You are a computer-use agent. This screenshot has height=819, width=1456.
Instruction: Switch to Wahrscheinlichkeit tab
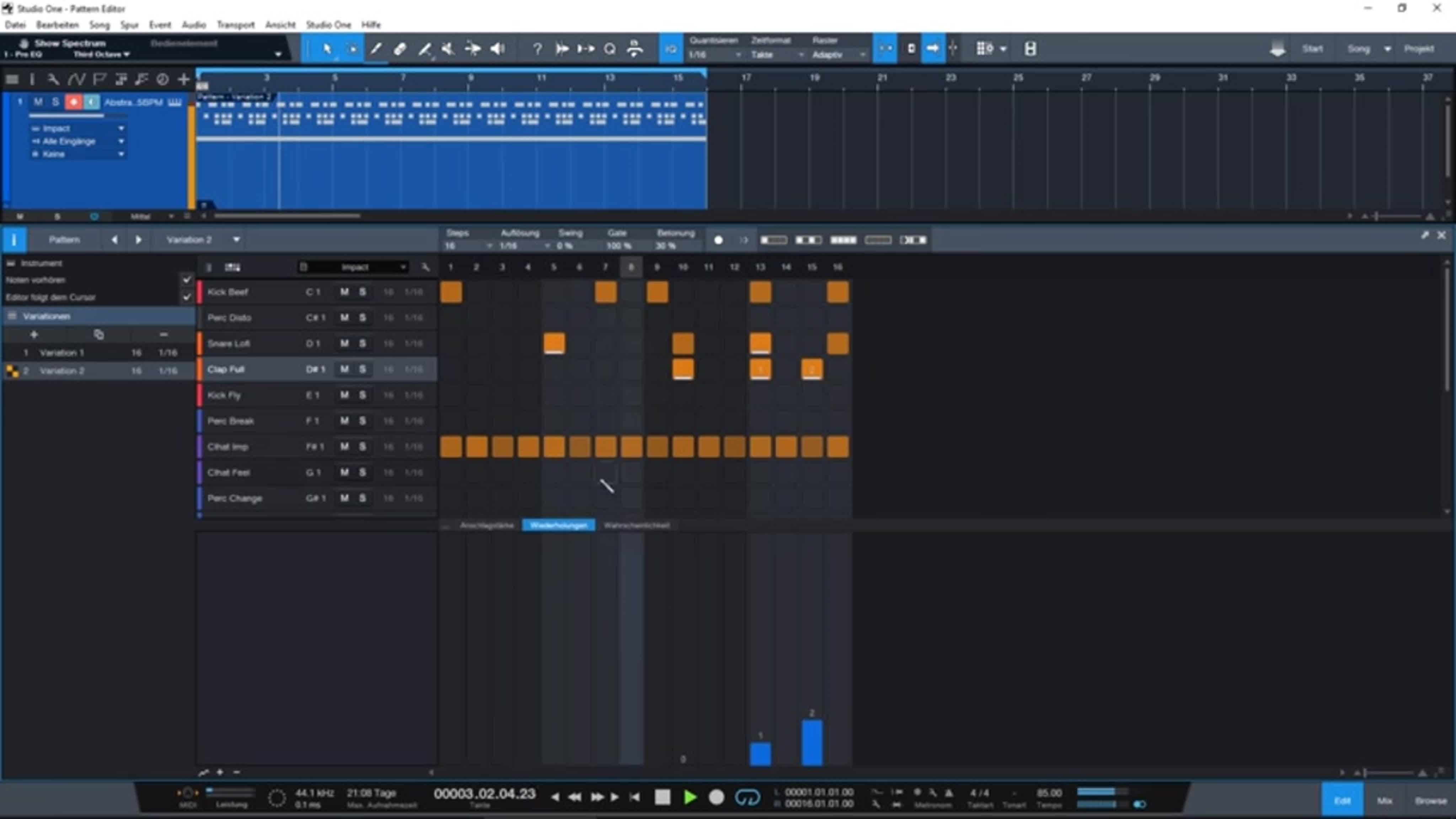[636, 526]
